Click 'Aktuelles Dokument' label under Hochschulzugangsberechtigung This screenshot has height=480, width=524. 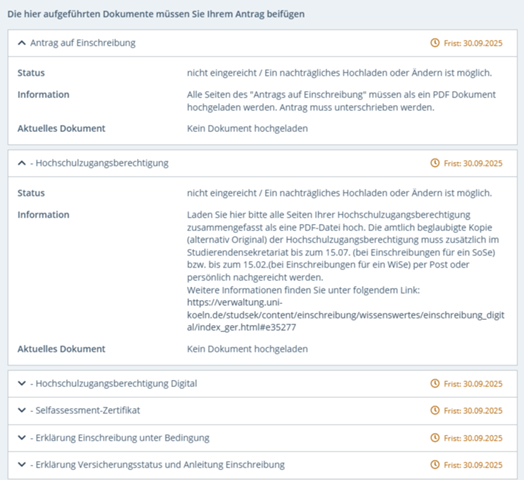(x=61, y=349)
